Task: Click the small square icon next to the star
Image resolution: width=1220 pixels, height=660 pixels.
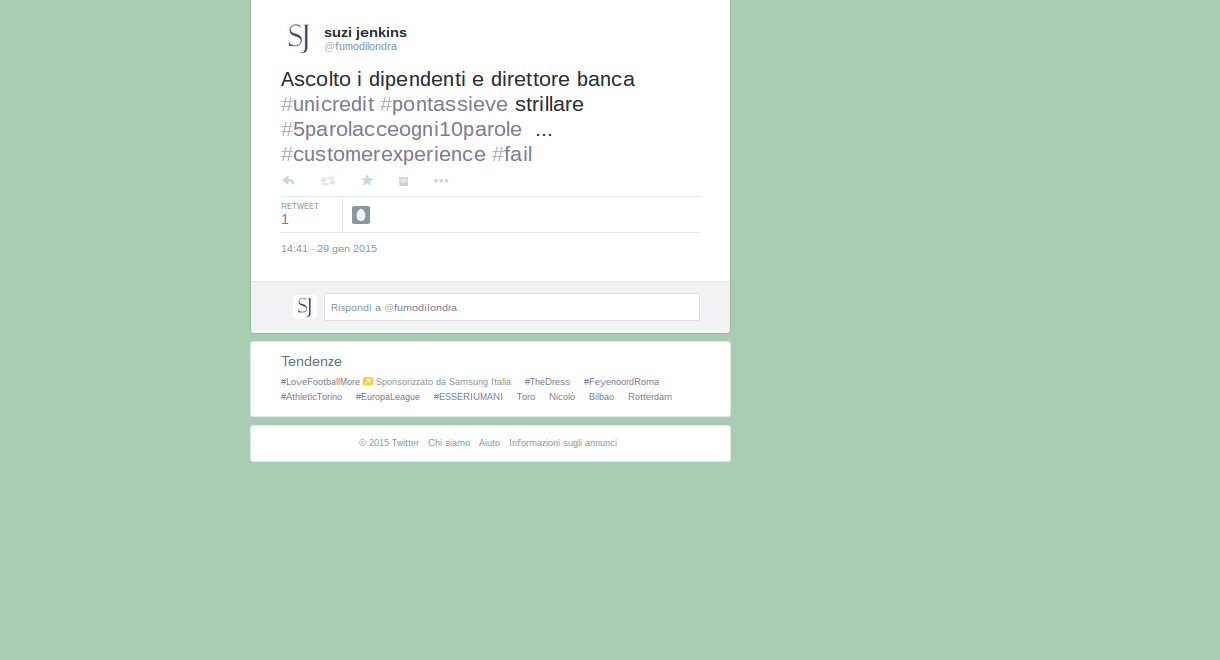Action: click(404, 181)
